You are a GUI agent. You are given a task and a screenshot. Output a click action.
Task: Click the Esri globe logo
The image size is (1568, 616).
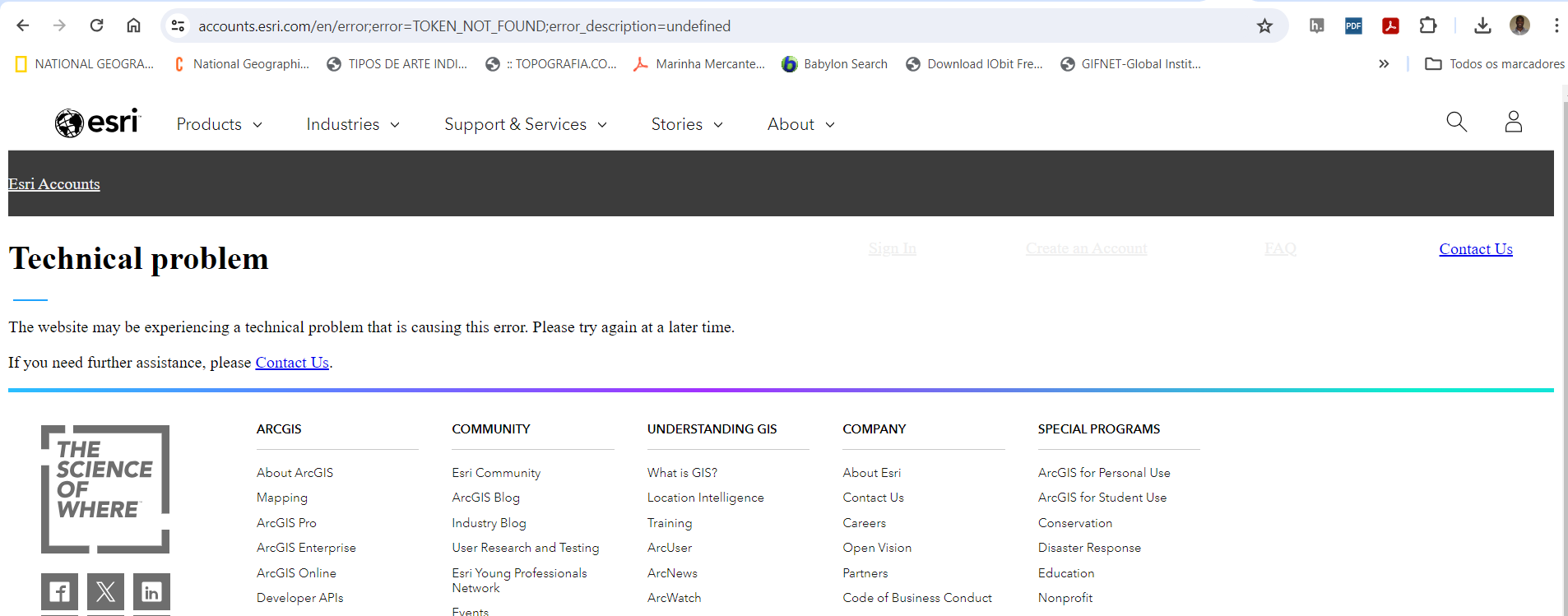97,123
